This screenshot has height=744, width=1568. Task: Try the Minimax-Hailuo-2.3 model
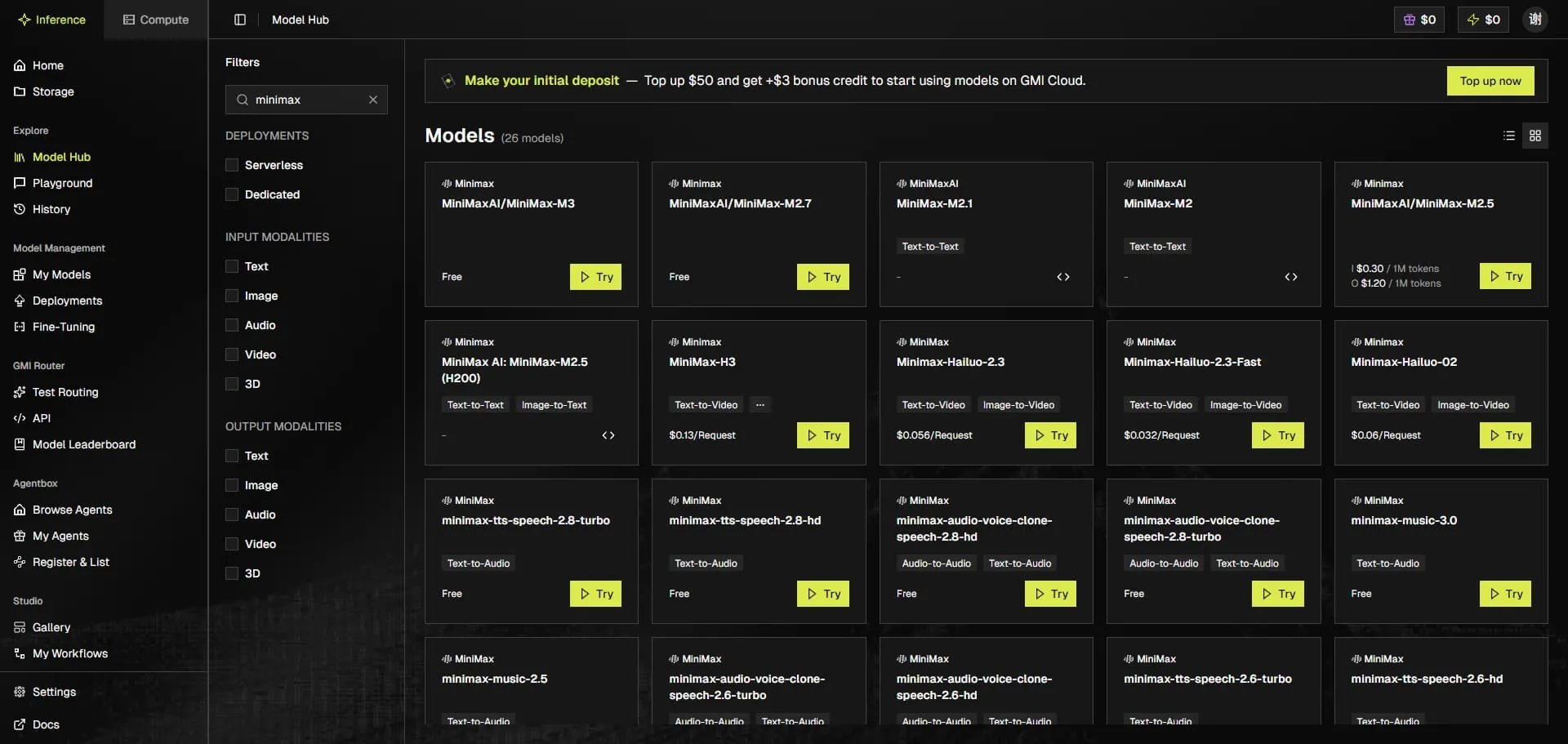1050,435
